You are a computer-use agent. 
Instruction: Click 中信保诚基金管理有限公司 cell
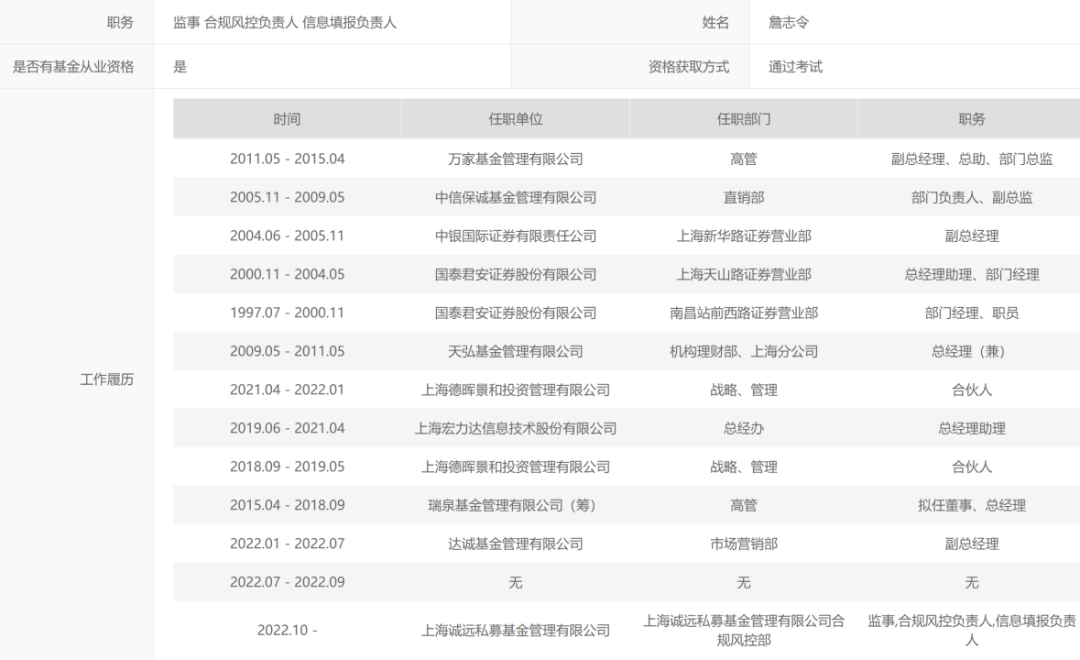click(515, 197)
